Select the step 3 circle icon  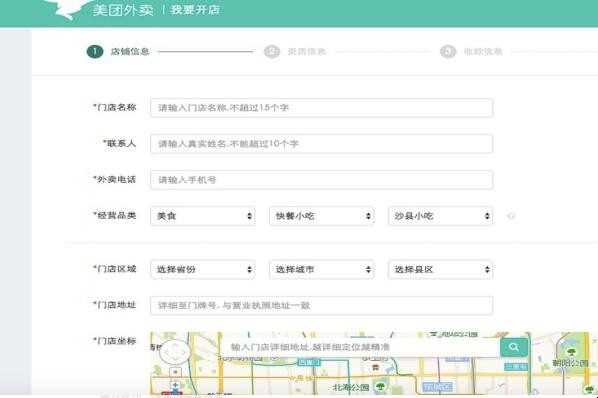coord(448,51)
